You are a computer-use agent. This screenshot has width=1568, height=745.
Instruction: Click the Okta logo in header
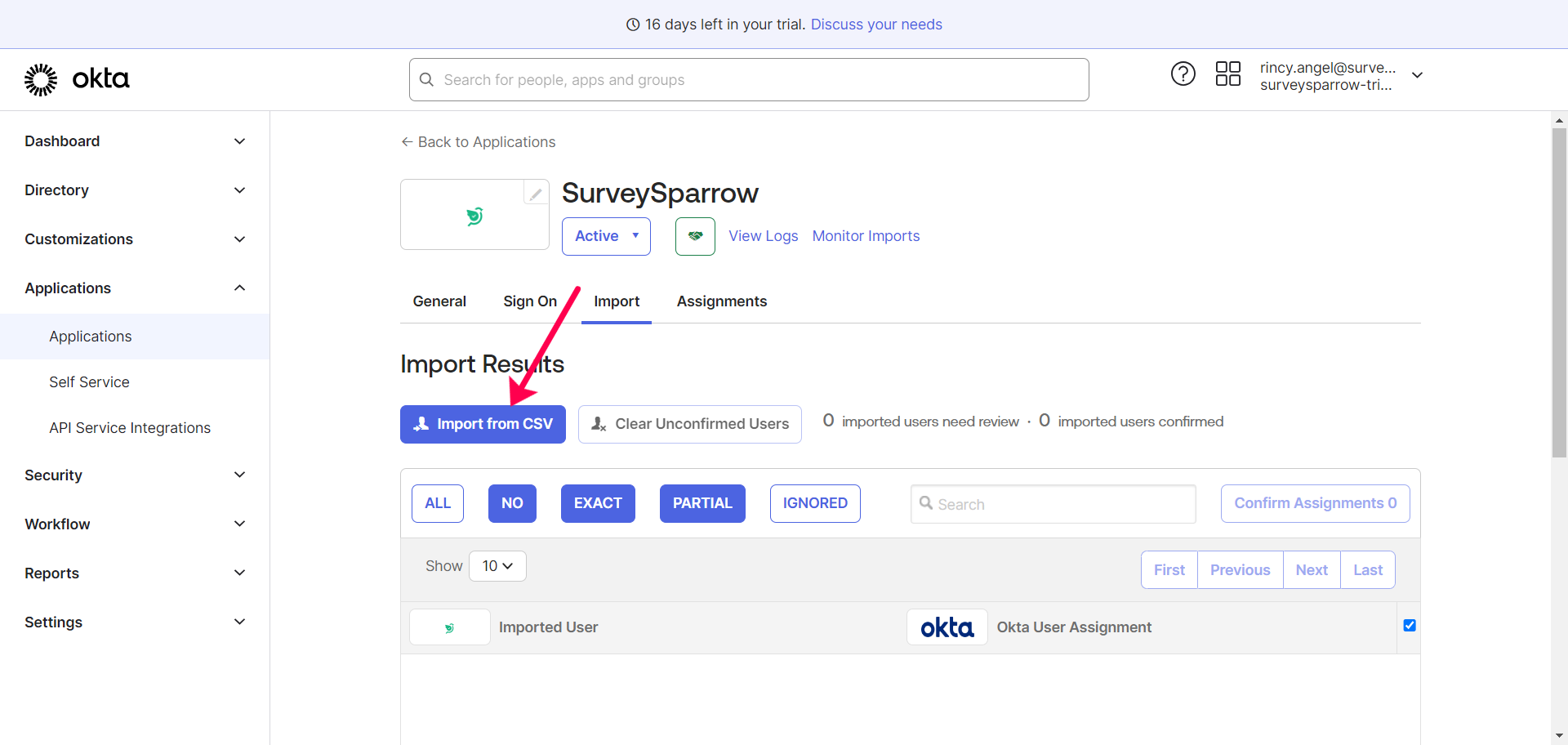pyautogui.click(x=77, y=79)
